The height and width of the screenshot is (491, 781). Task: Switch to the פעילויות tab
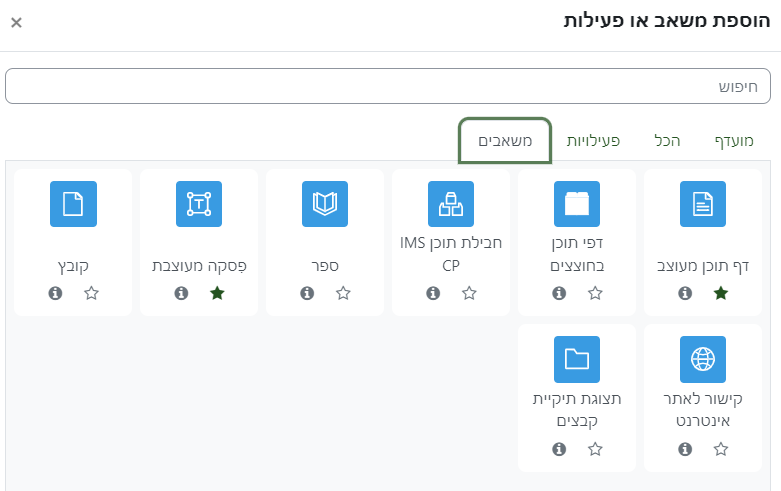pos(593,141)
